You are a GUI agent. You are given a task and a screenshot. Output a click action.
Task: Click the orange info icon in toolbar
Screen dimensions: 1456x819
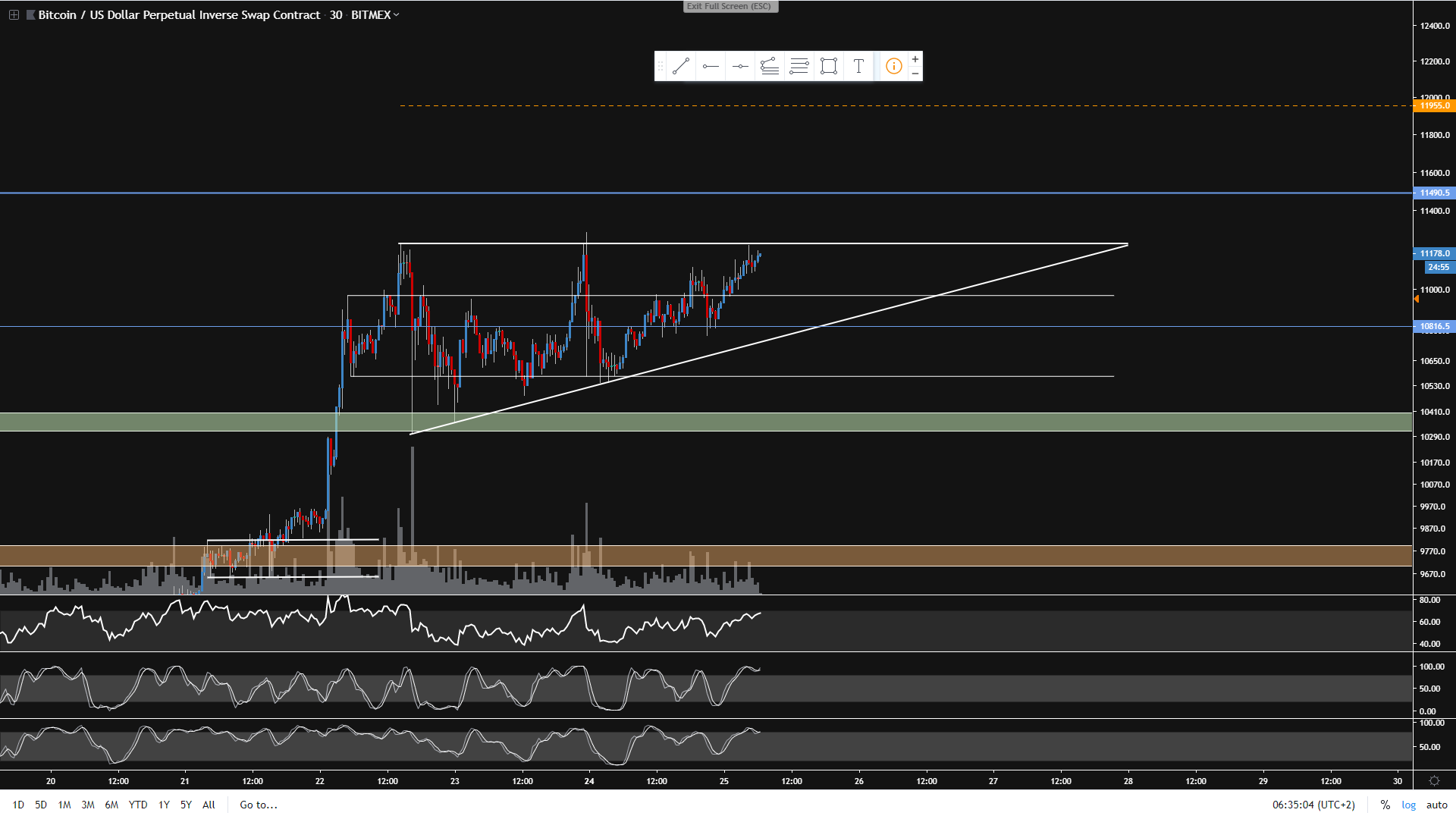(894, 67)
